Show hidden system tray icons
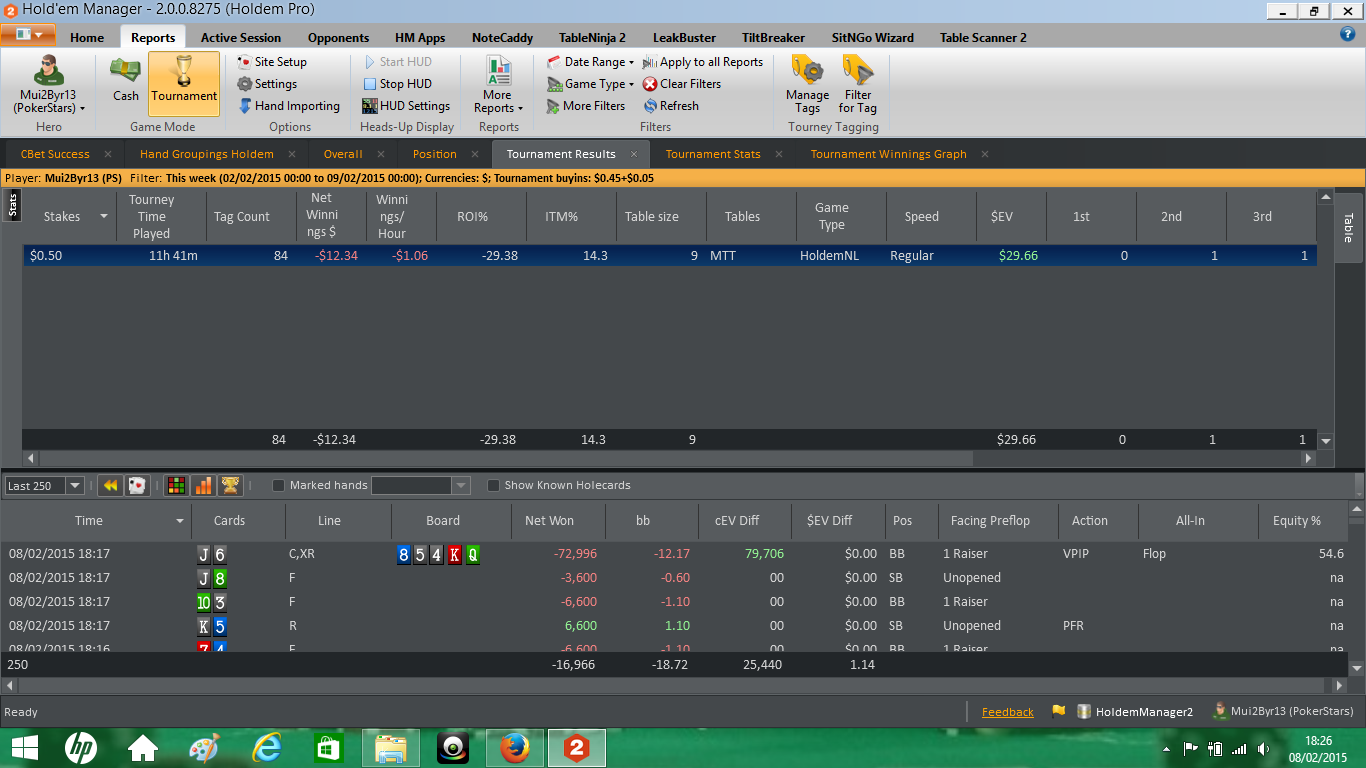 [1167, 748]
